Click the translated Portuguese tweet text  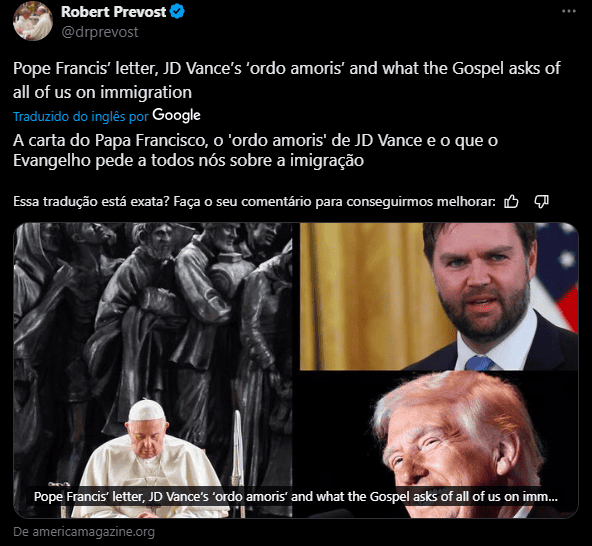[256, 150]
